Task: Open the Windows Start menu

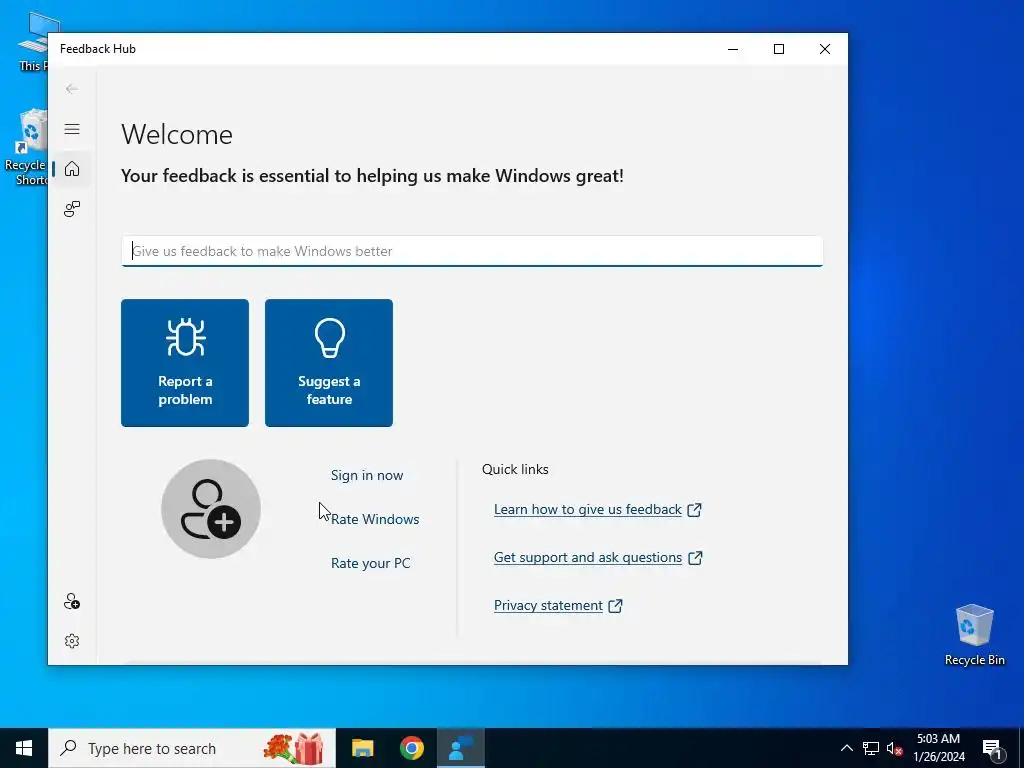Action: pos(24,748)
